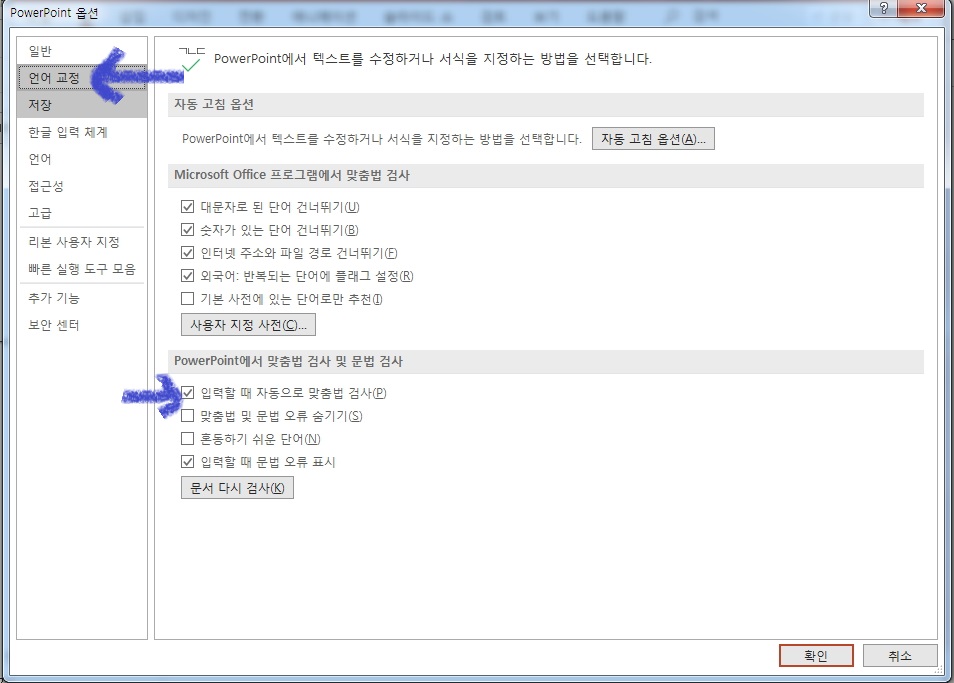Open the 언어 category
The image size is (954, 683).
82,159
